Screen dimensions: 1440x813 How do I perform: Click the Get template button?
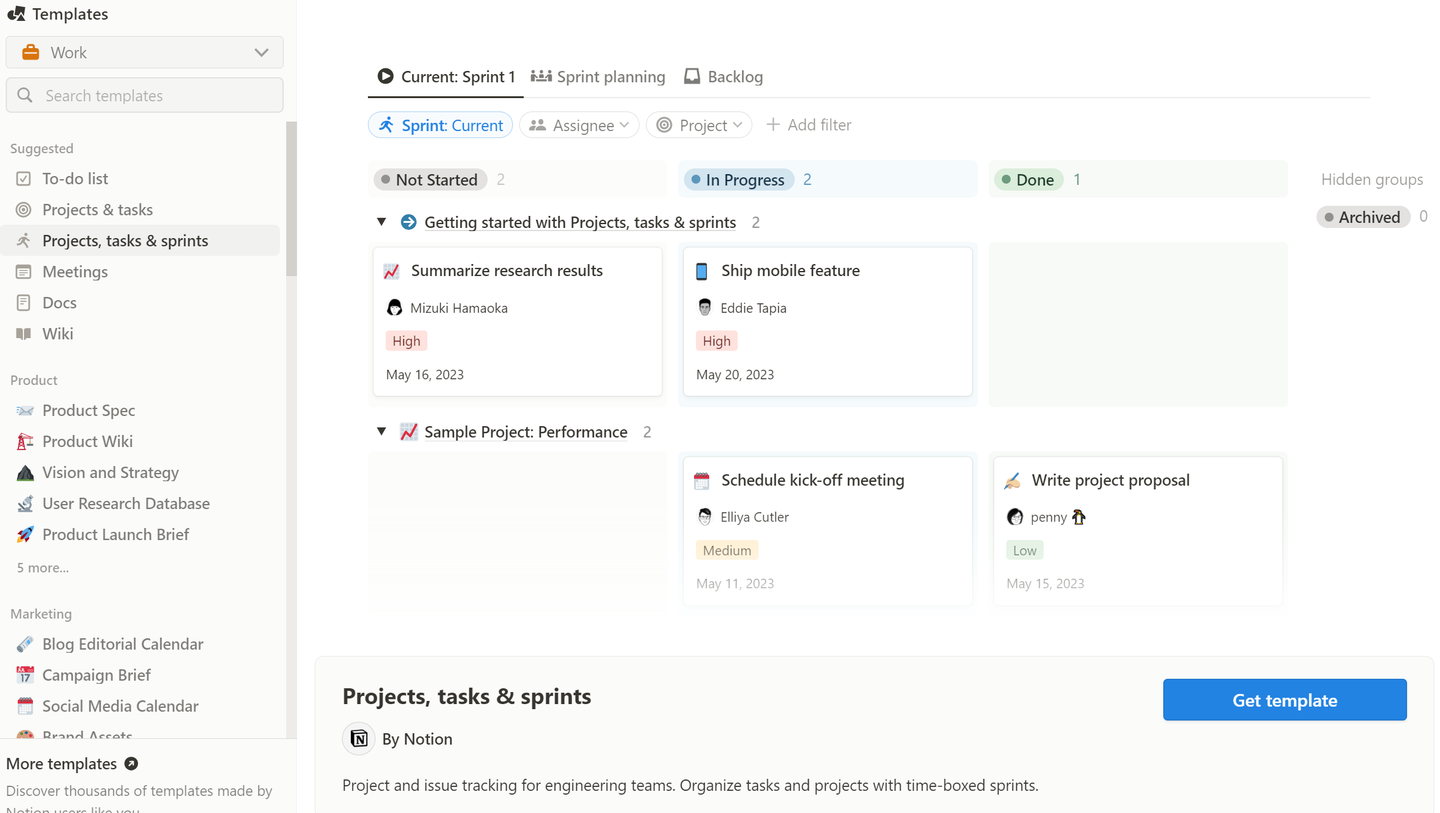click(1285, 700)
